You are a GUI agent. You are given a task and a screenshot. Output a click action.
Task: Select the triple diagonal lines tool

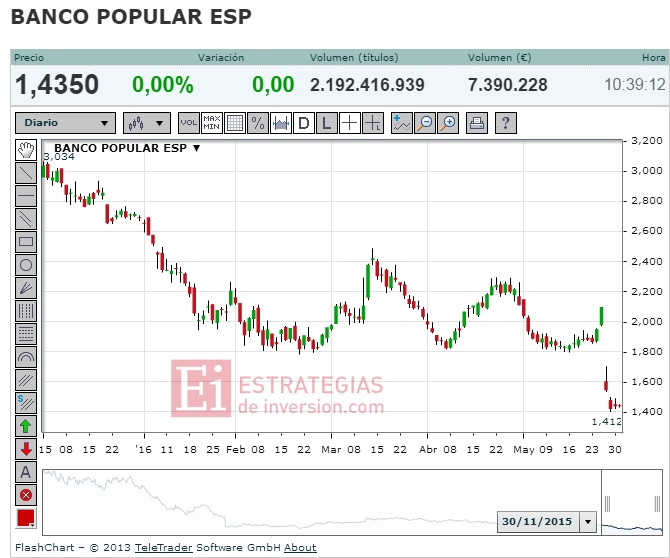click(26, 381)
